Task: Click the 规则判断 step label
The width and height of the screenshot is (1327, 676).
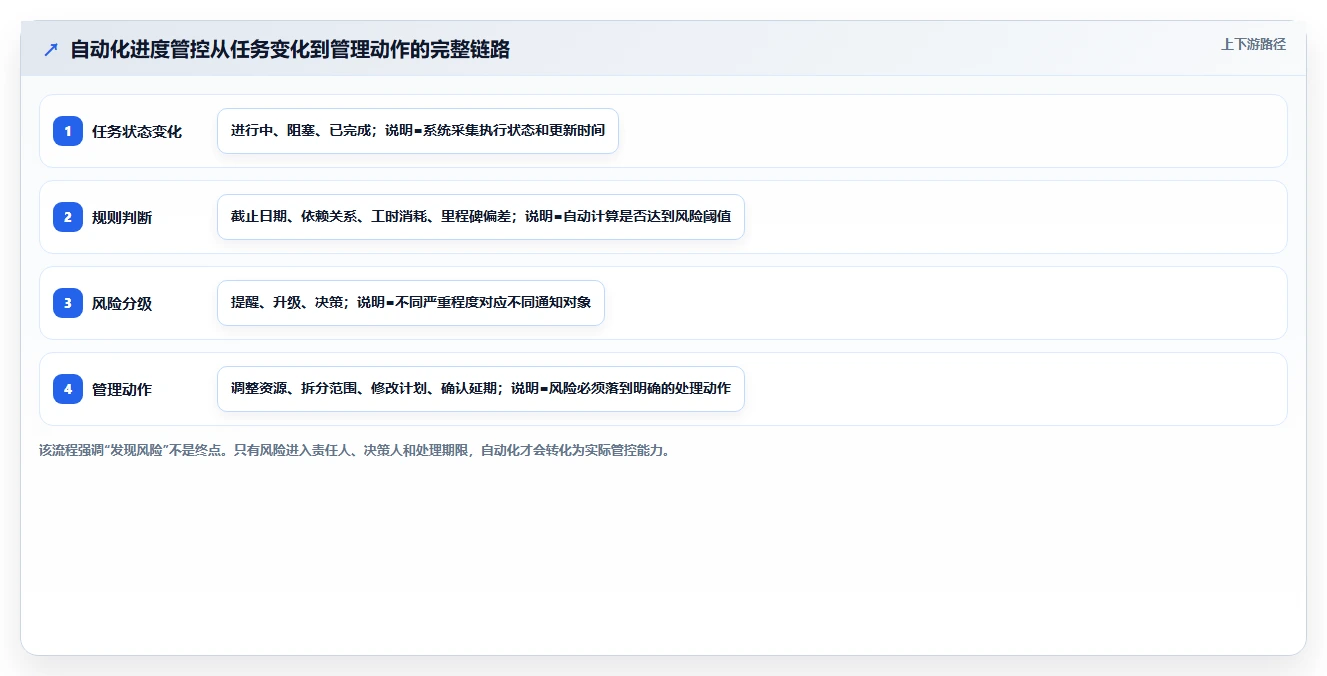Action: tap(122, 217)
